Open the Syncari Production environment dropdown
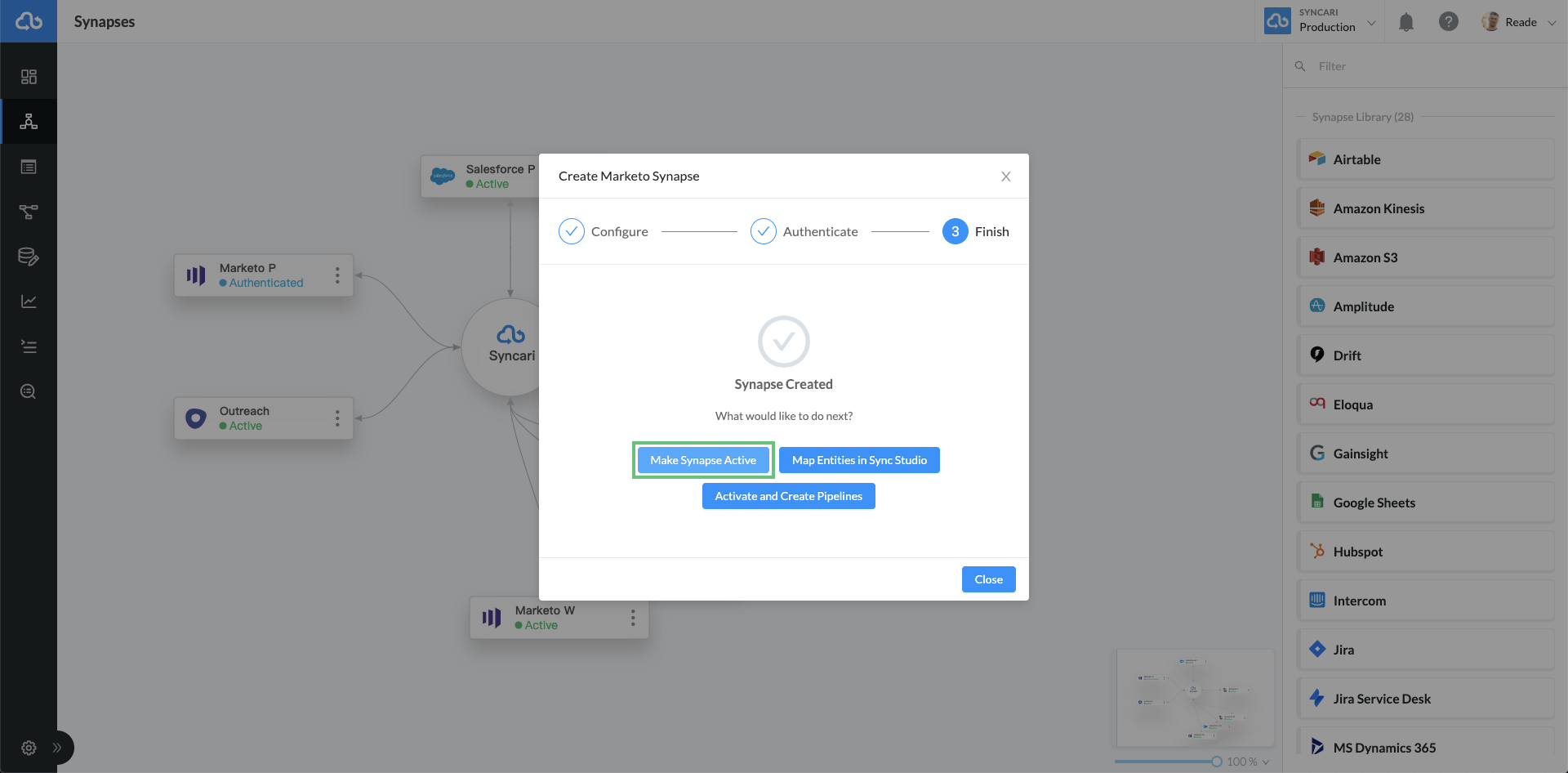This screenshot has height=773, width=1568. click(x=1320, y=21)
